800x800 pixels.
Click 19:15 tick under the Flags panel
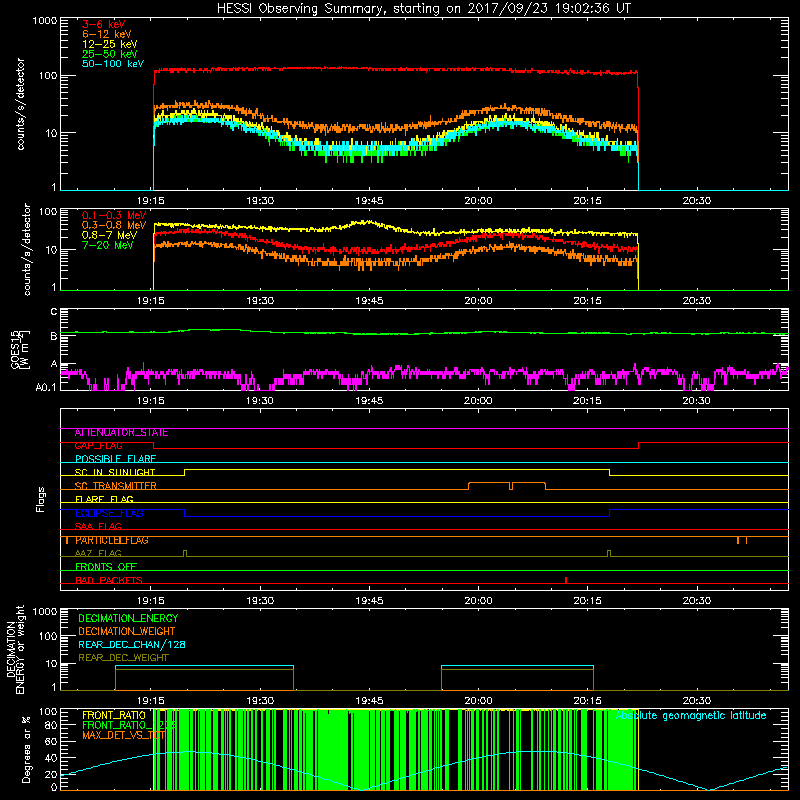click(x=151, y=601)
